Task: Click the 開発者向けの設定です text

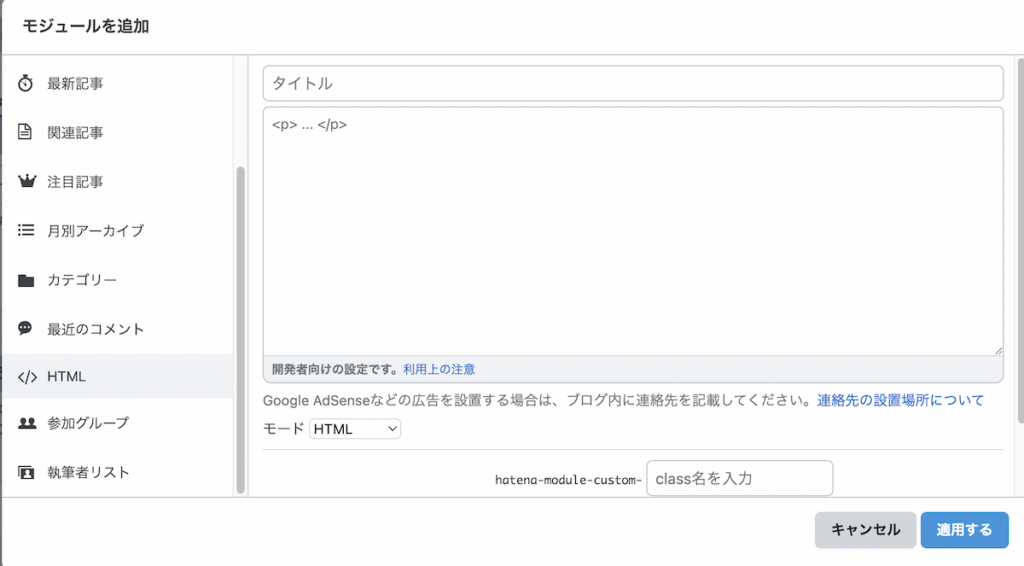Action: coord(336,369)
